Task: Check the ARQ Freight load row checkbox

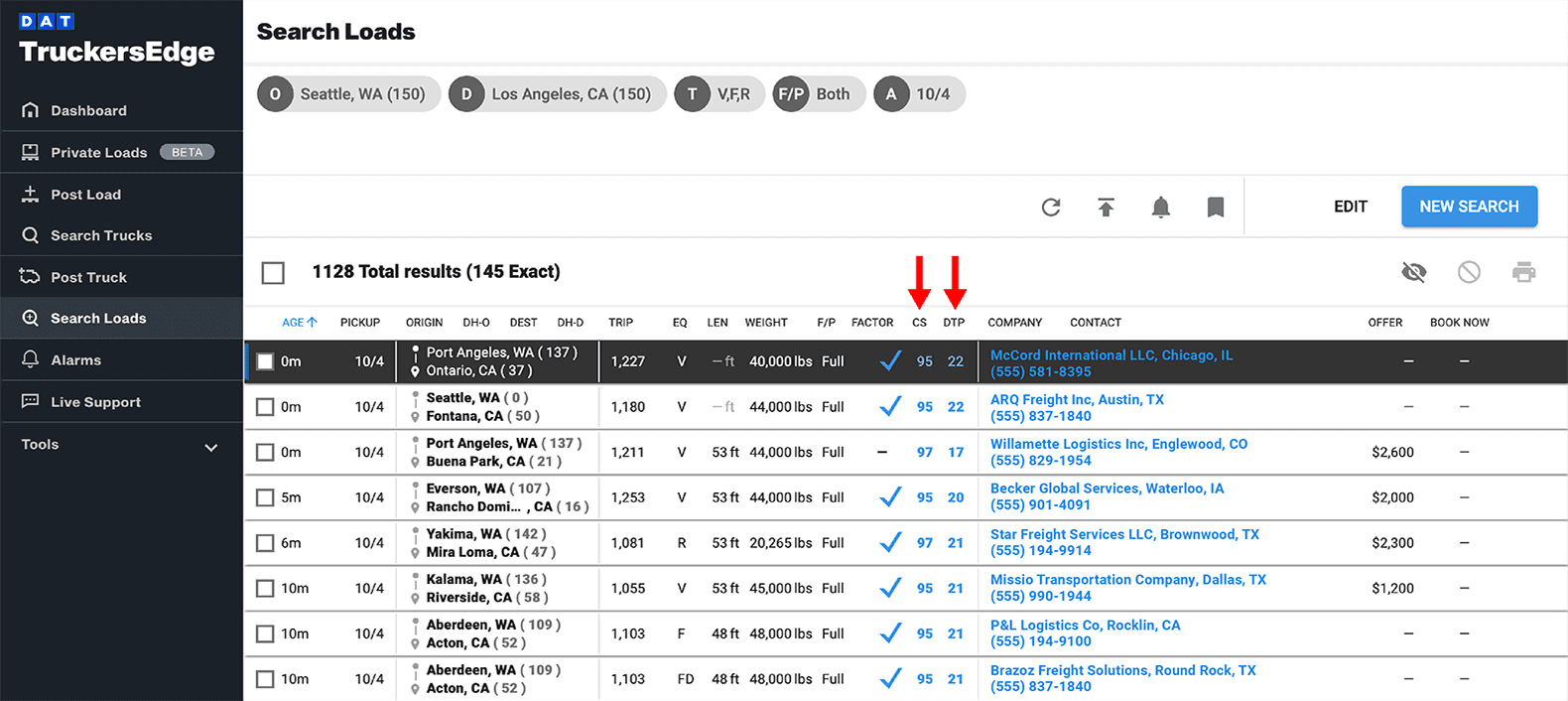Action: (x=265, y=407)
